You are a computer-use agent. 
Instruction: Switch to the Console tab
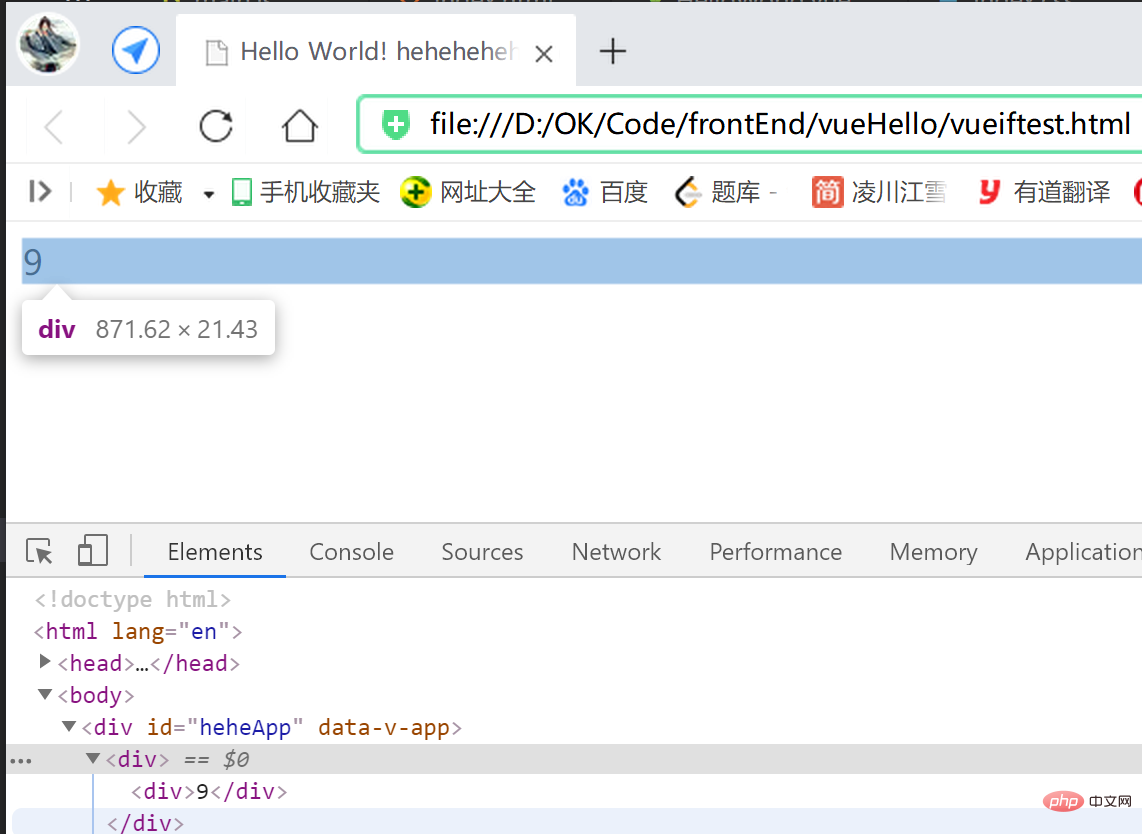(x=351, y=551)
